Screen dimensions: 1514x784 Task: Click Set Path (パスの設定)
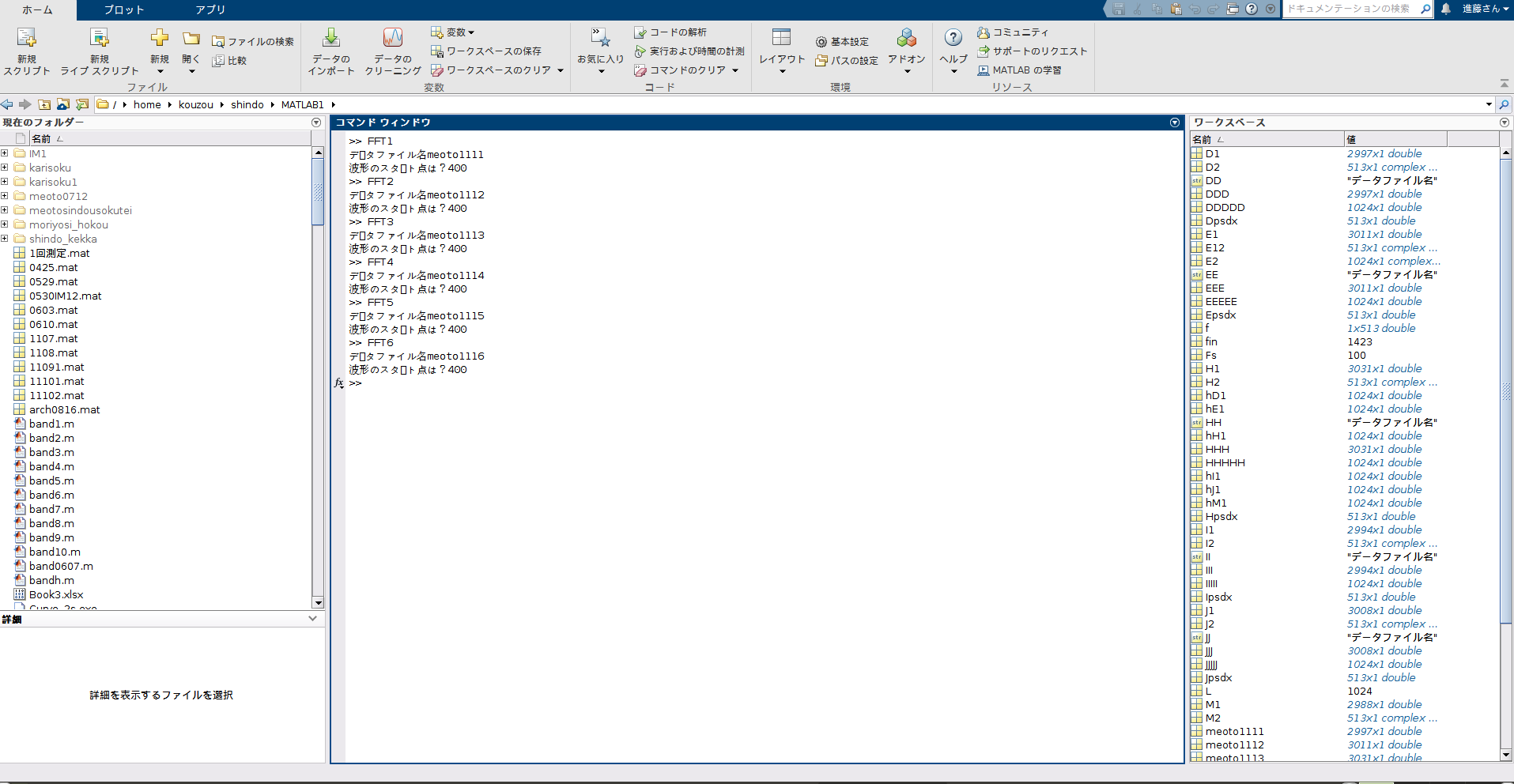847,61
